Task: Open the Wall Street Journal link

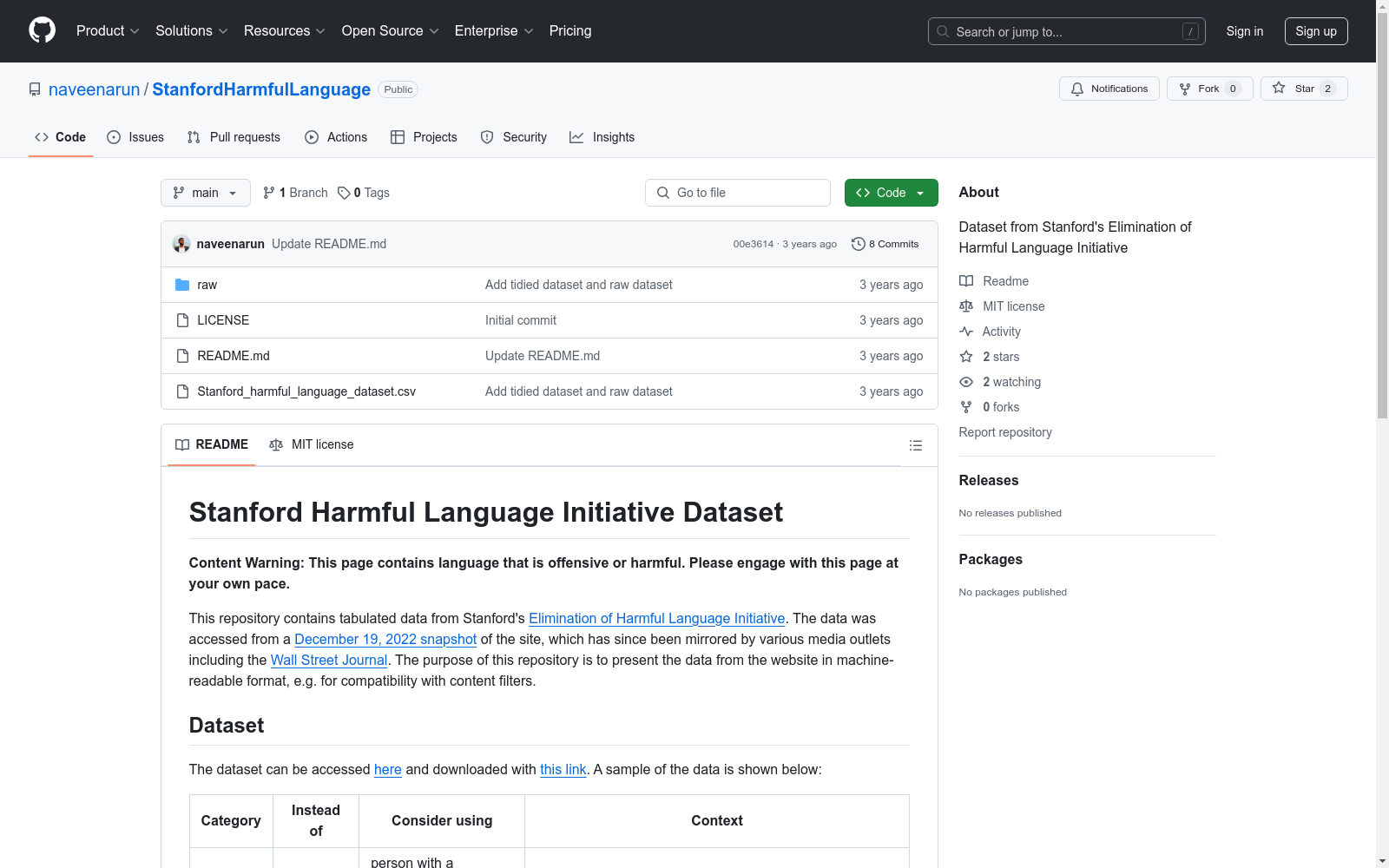Action: (329, 660)
